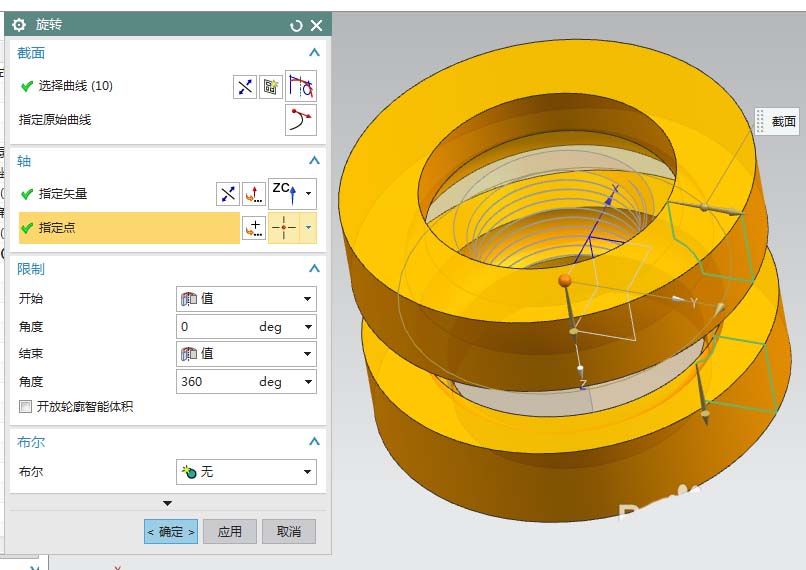Click the inferred curve icon beside 选择曲线
The width and height of the screenshot is (806, 570).
(245, 87)
